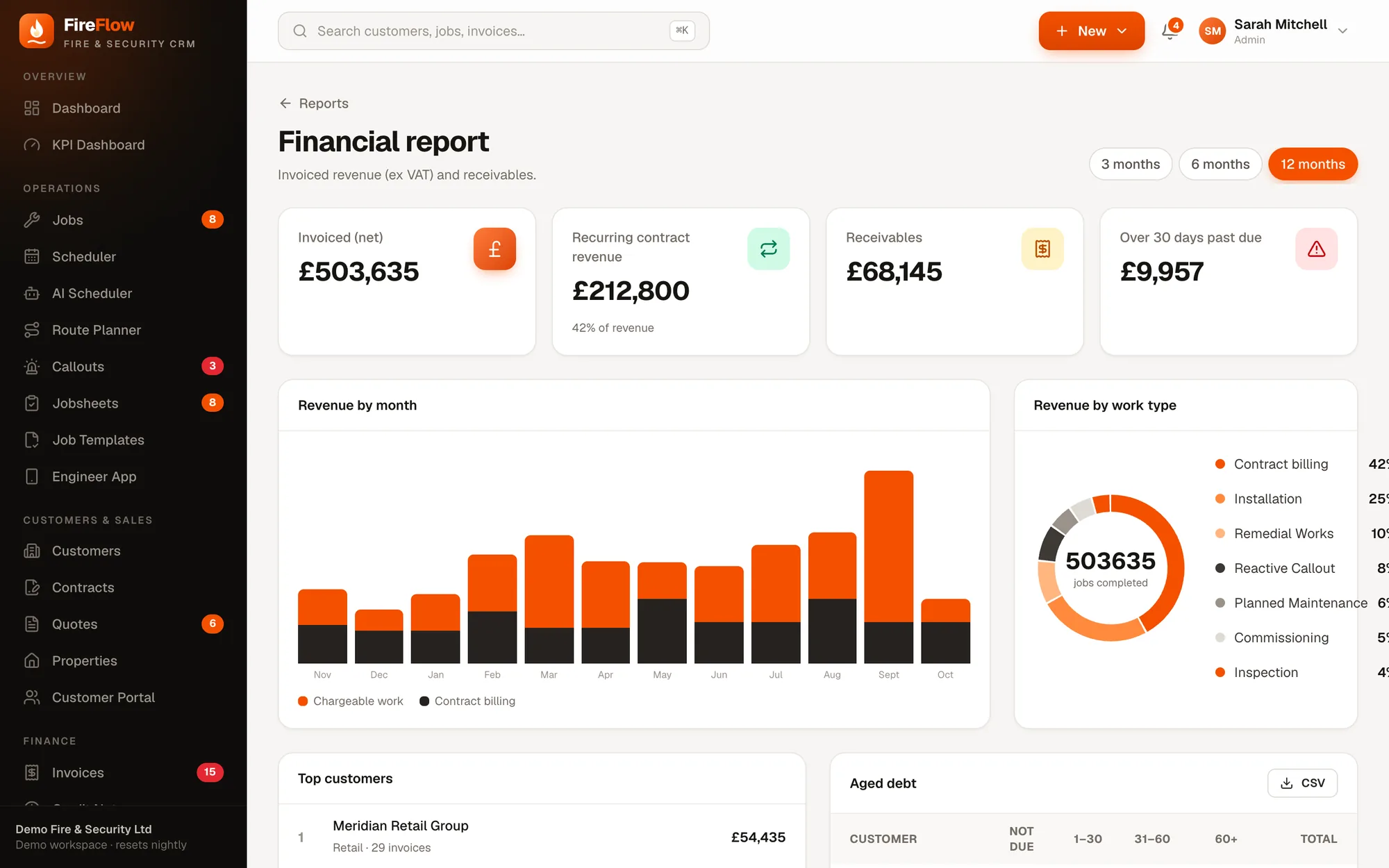The image size is (1389, 868).
Task: Click the Jobs wrench icon
Action: (32, 220)
